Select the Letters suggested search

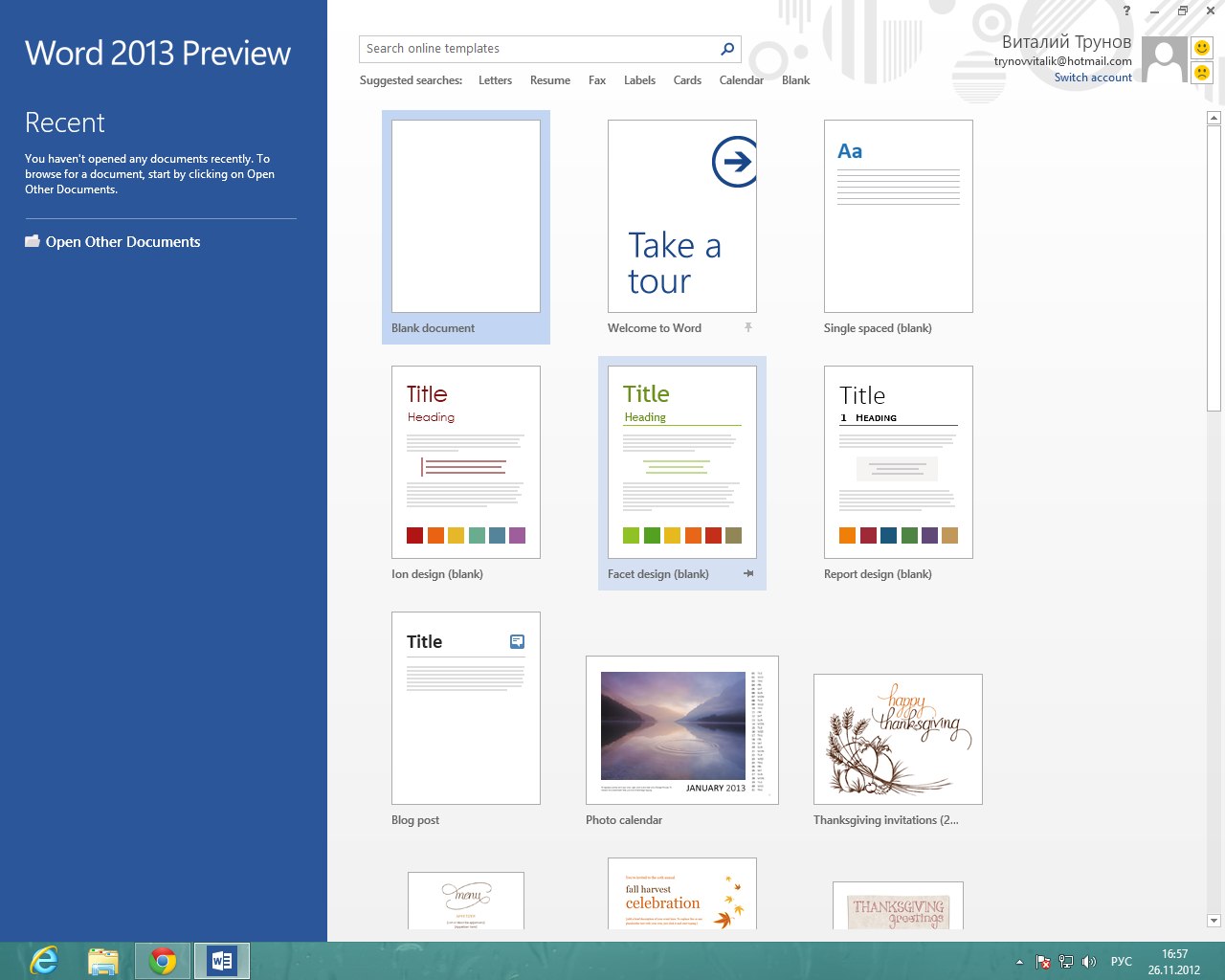point(495,80)
